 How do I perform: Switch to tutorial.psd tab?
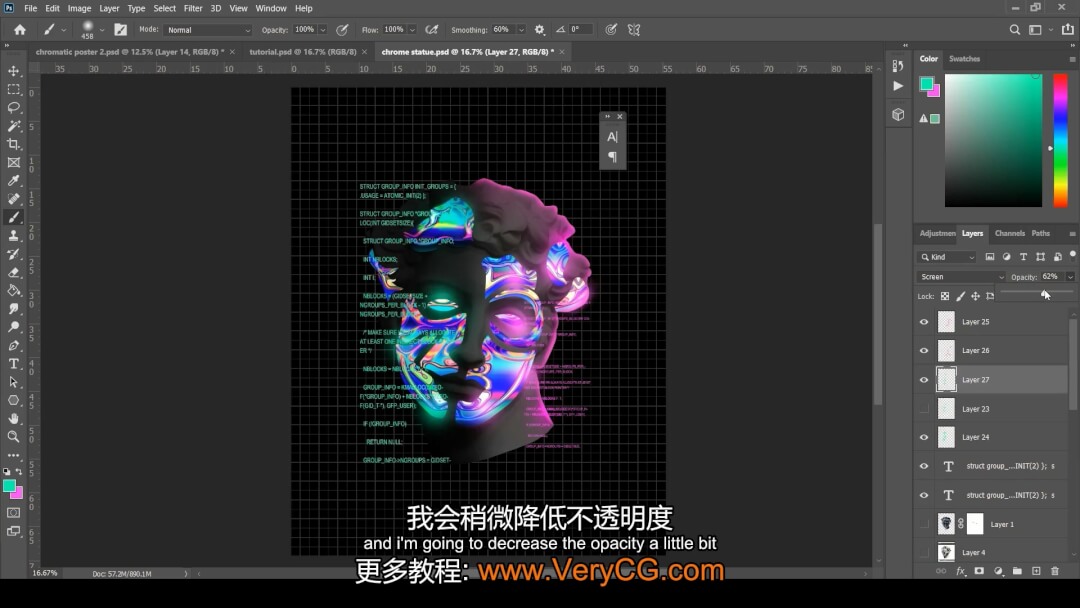click(x=302, y=52)
